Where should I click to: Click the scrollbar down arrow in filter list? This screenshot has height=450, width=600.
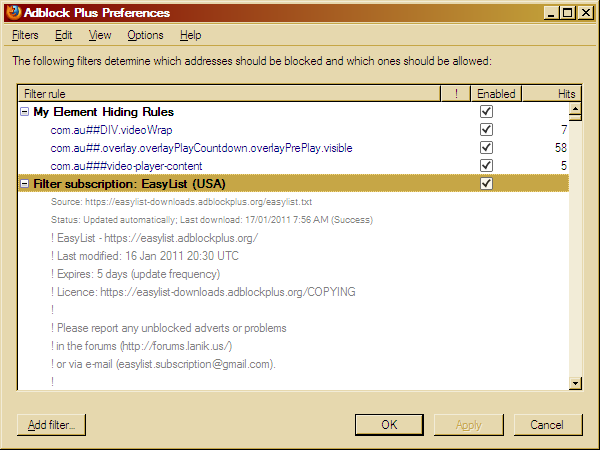tap(576, 383)
